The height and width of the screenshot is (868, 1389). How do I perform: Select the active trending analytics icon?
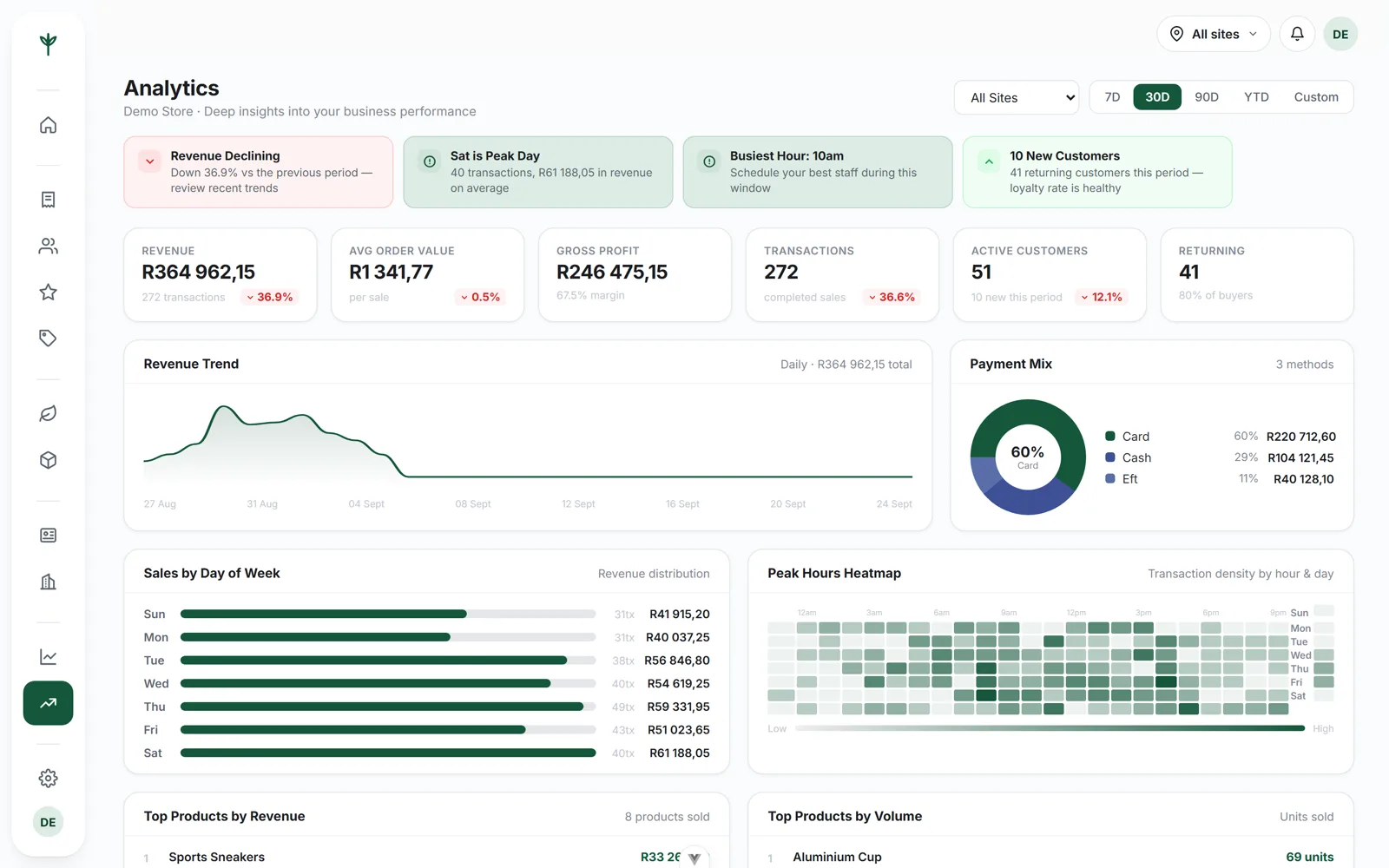[x=49, y=703]
